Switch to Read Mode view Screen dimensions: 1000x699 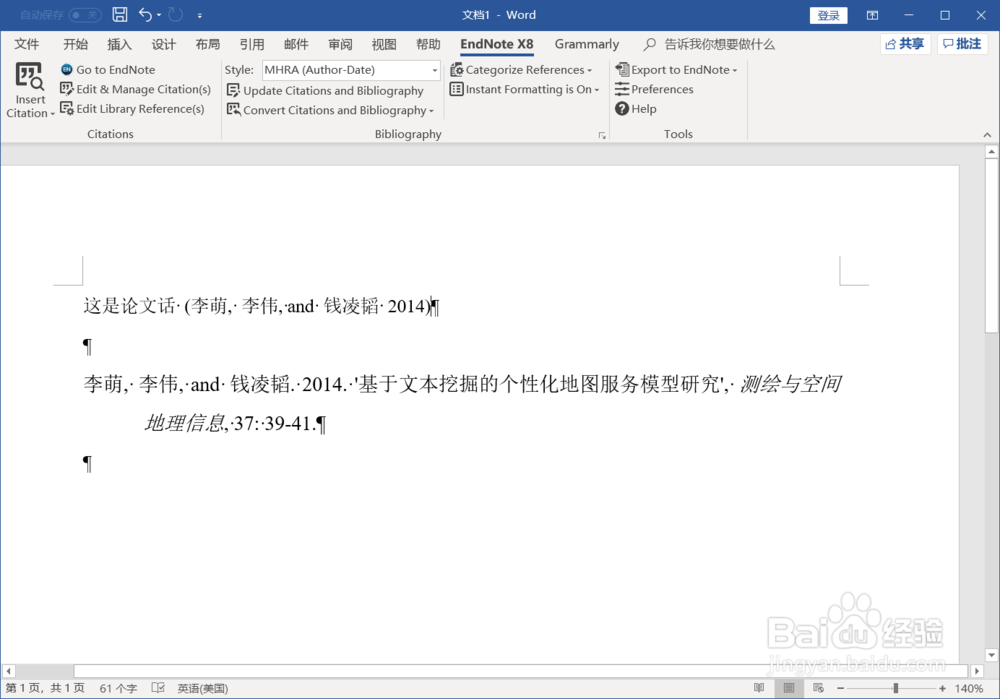tap(759, 688)
